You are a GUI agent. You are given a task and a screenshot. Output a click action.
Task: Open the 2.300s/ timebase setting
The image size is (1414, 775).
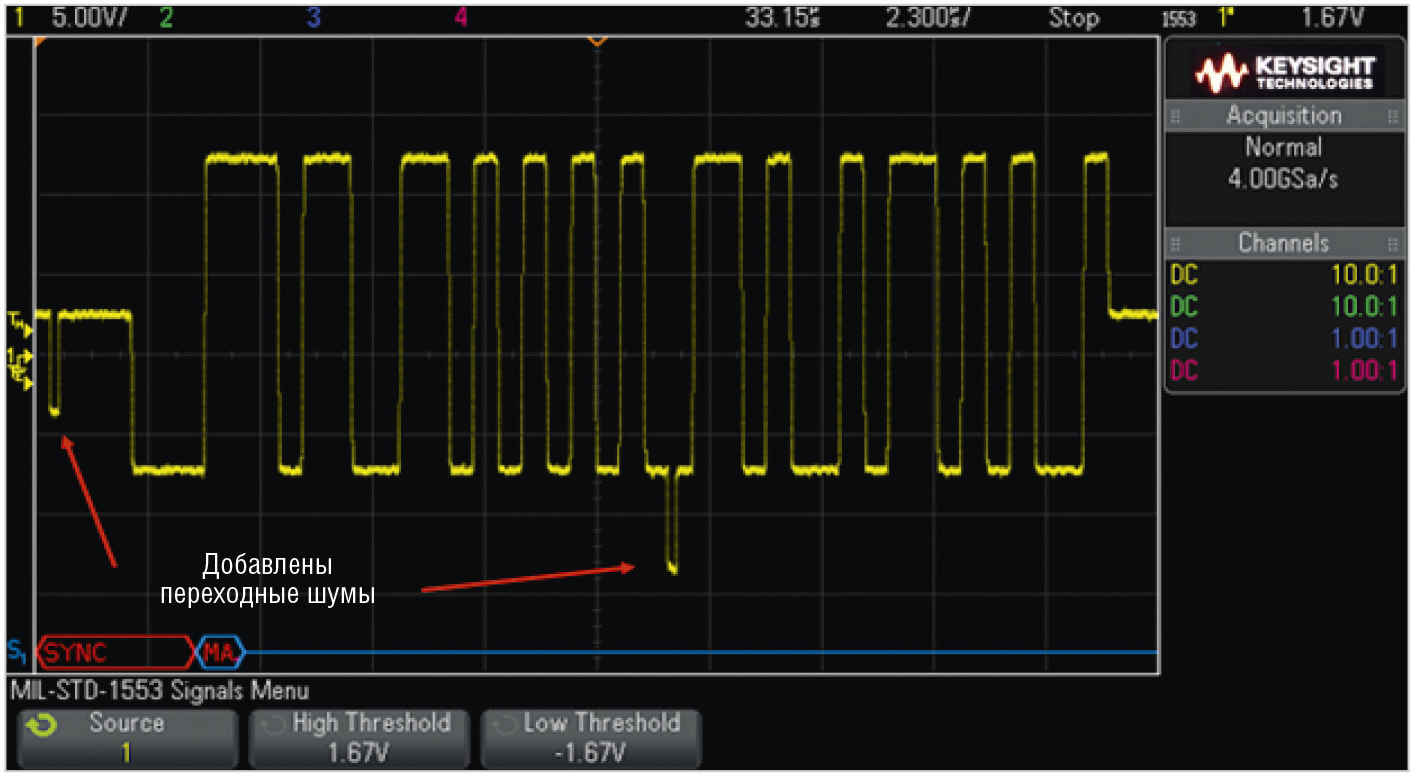[927, 17]
